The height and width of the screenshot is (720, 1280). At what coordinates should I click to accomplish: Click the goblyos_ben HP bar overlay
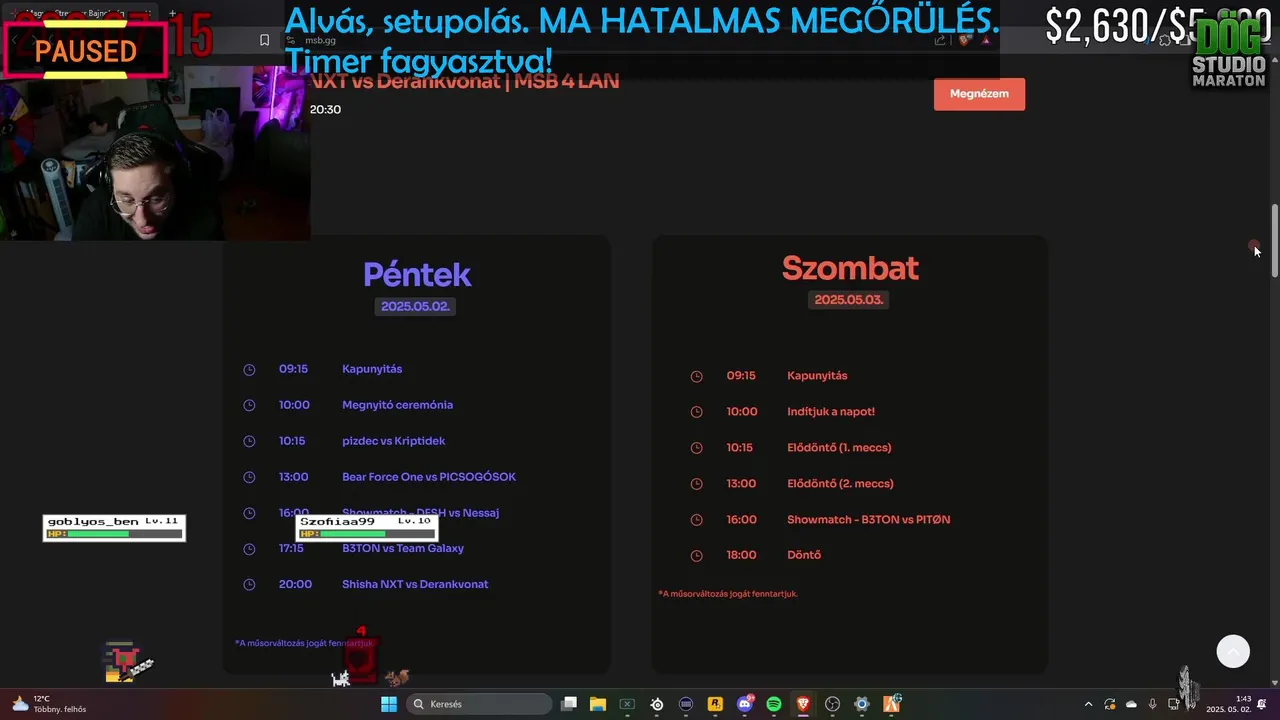coord(114,527)
